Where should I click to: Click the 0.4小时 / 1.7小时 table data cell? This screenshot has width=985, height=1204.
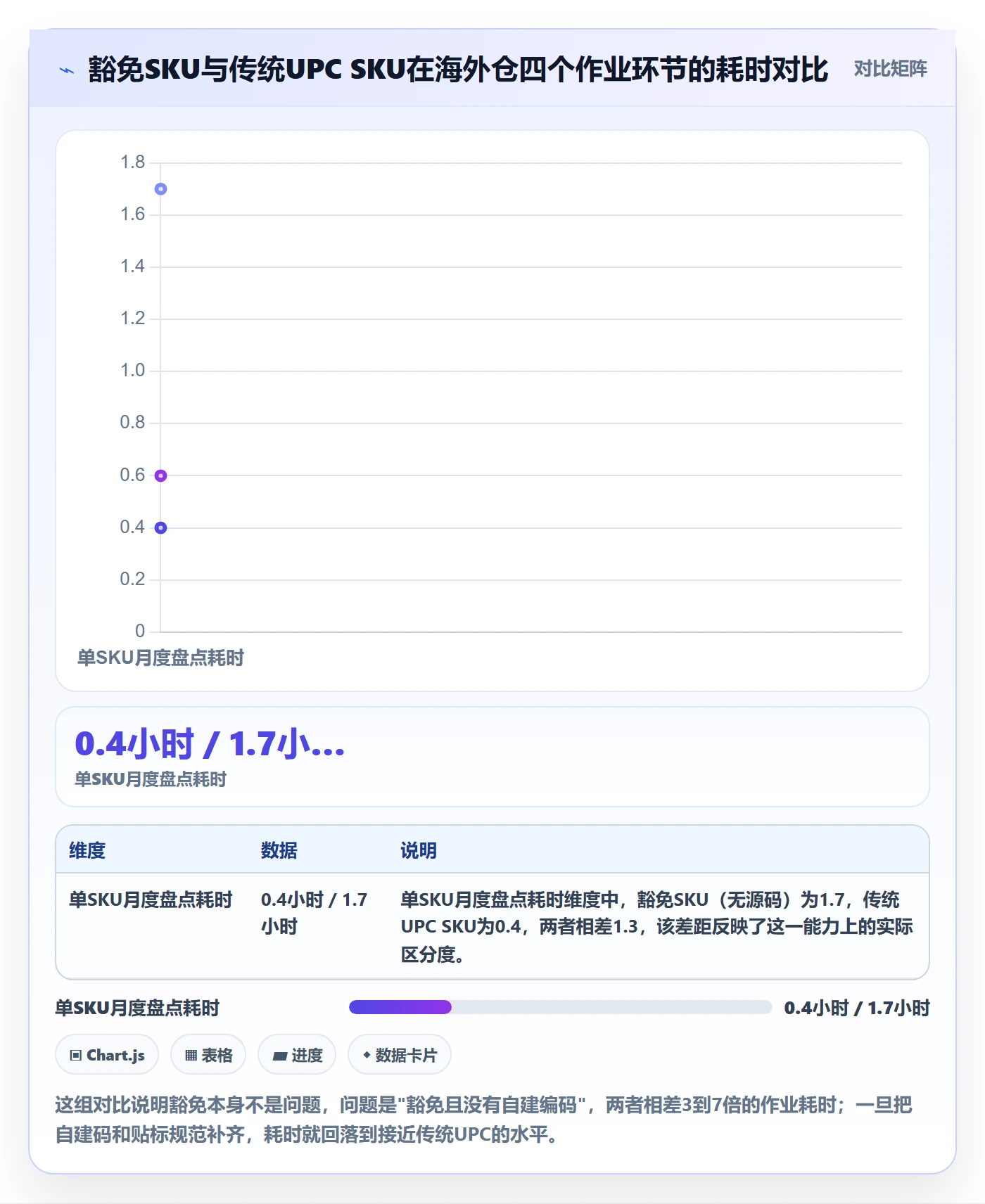coord(314,913)
